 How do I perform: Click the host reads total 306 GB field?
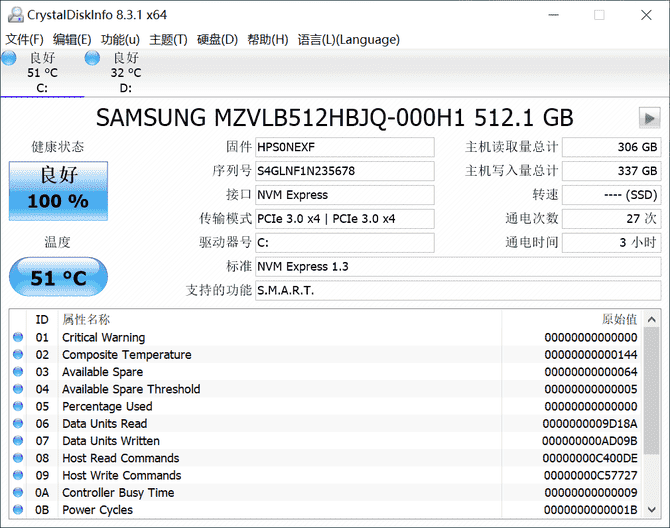[611, 147]
